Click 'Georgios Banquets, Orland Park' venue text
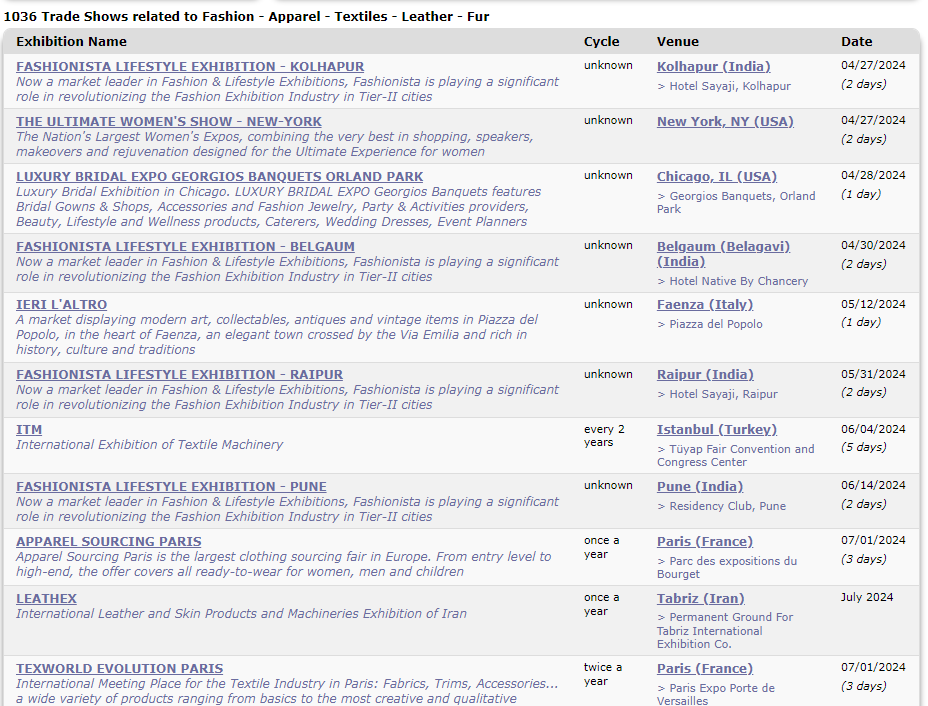Screen dimensions: 928x706 (x=736, y=202)
